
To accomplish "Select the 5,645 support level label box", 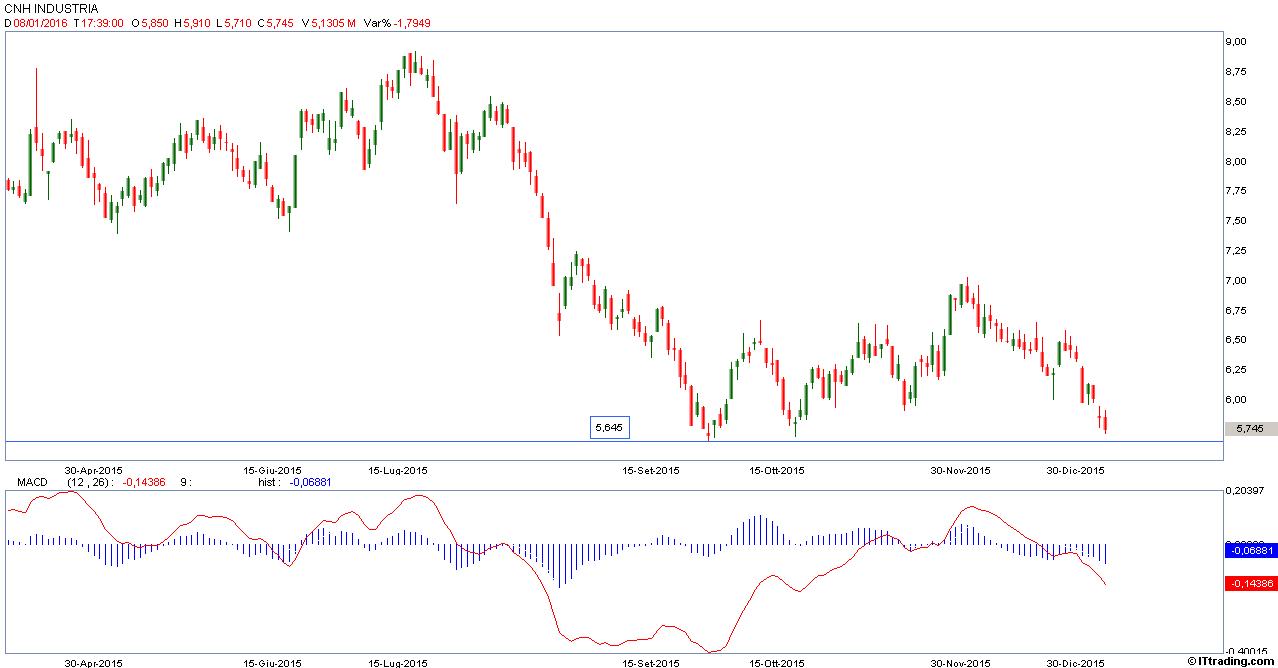I will (x=609, y=428).
